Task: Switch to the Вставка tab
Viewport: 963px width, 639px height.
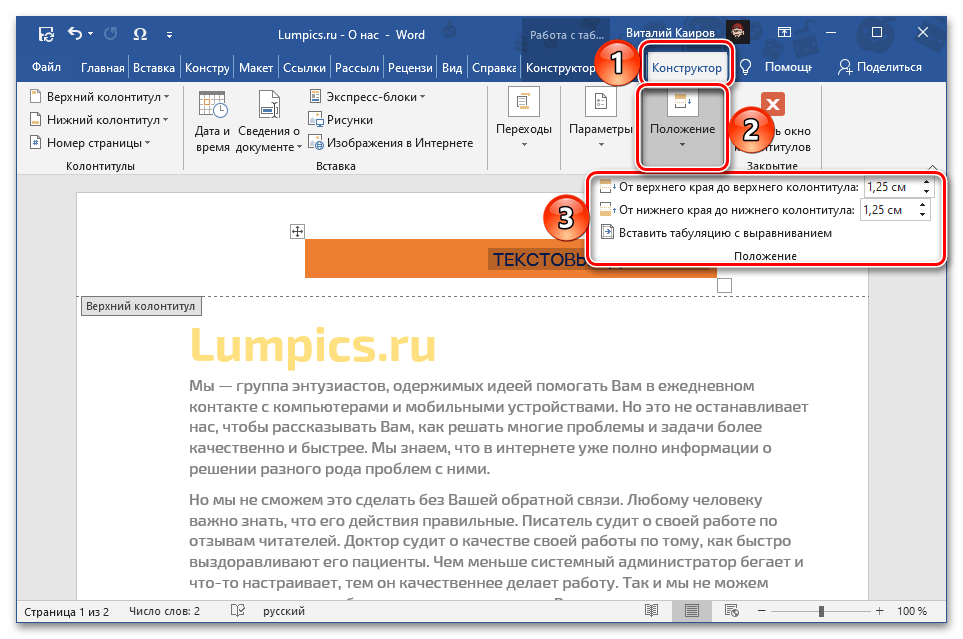Action: point(154,68)
